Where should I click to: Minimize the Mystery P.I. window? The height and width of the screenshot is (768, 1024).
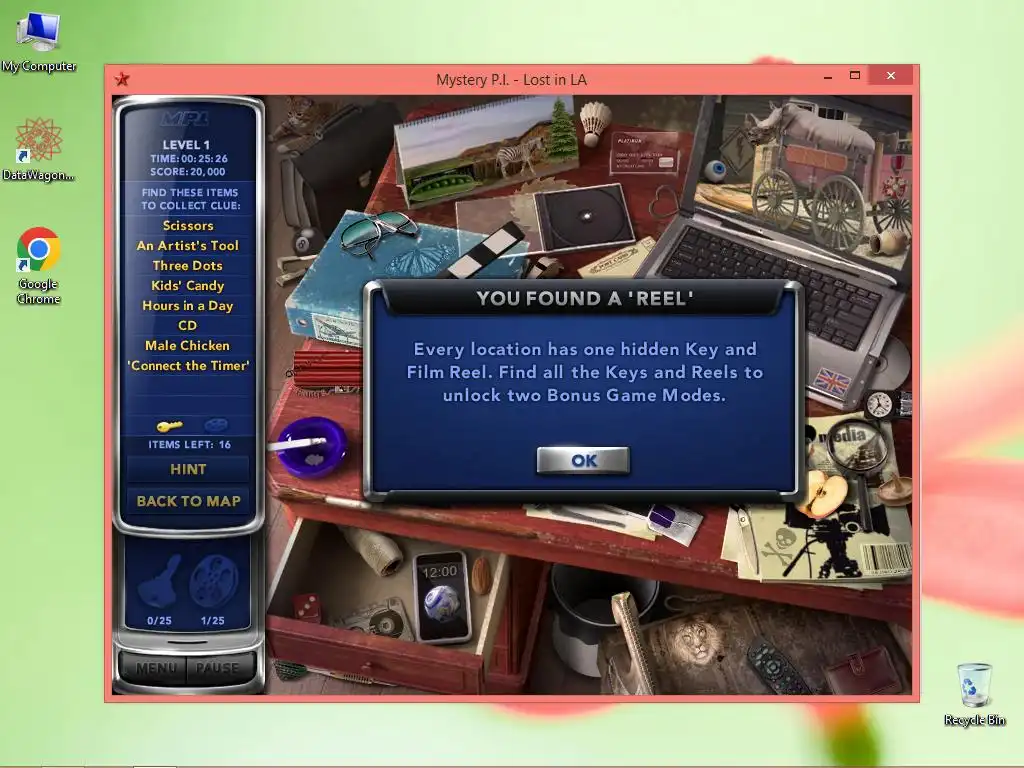point(828,76)
